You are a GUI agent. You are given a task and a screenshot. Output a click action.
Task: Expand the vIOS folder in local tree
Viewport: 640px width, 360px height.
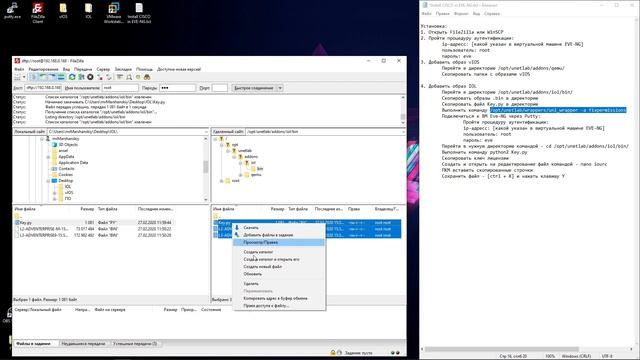point(55,193)
